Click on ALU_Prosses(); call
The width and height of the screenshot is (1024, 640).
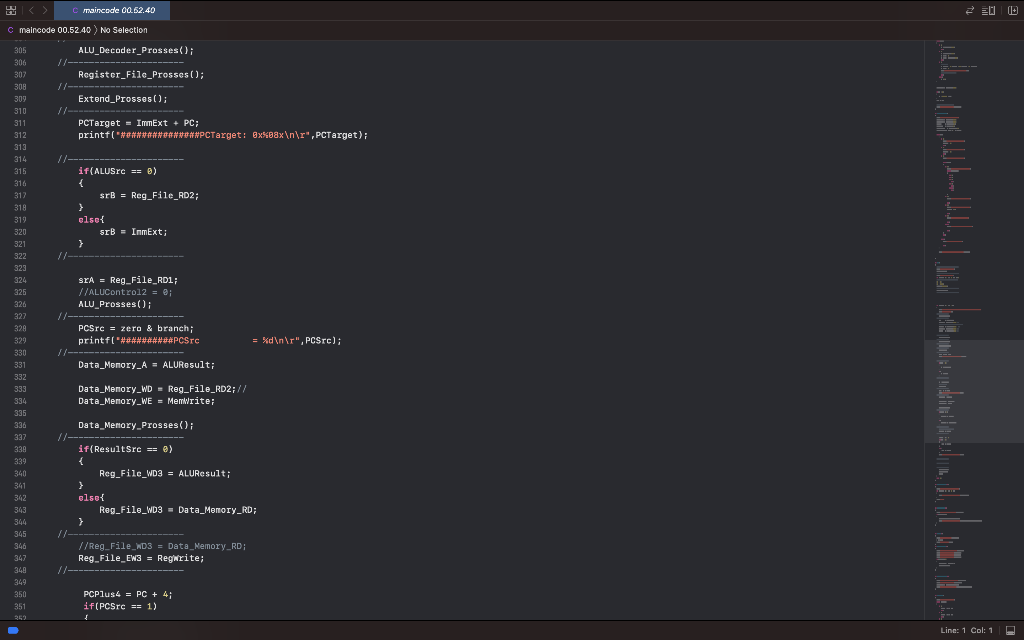point(115,304)
